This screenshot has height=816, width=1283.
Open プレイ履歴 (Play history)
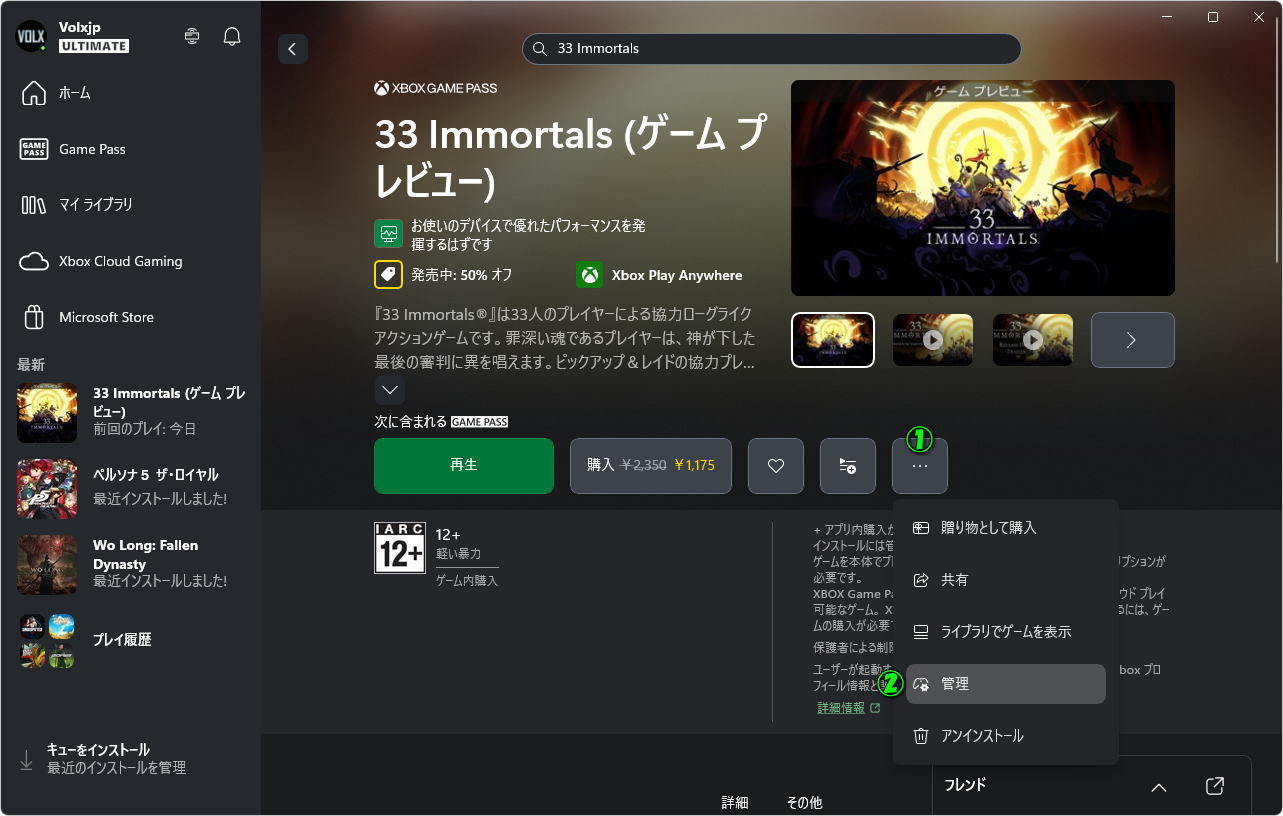130,640
